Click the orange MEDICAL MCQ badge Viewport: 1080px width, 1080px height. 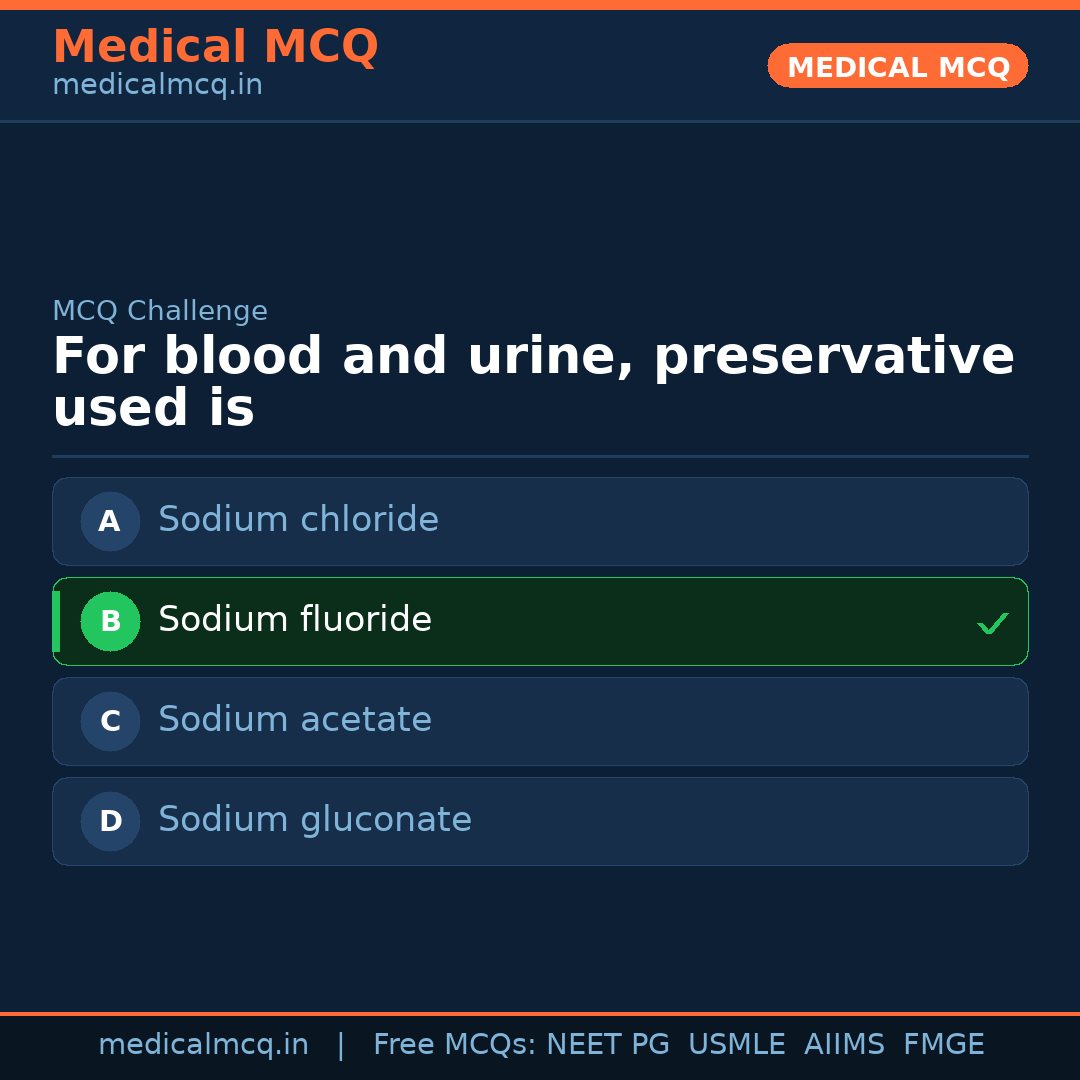pos(897,67)
